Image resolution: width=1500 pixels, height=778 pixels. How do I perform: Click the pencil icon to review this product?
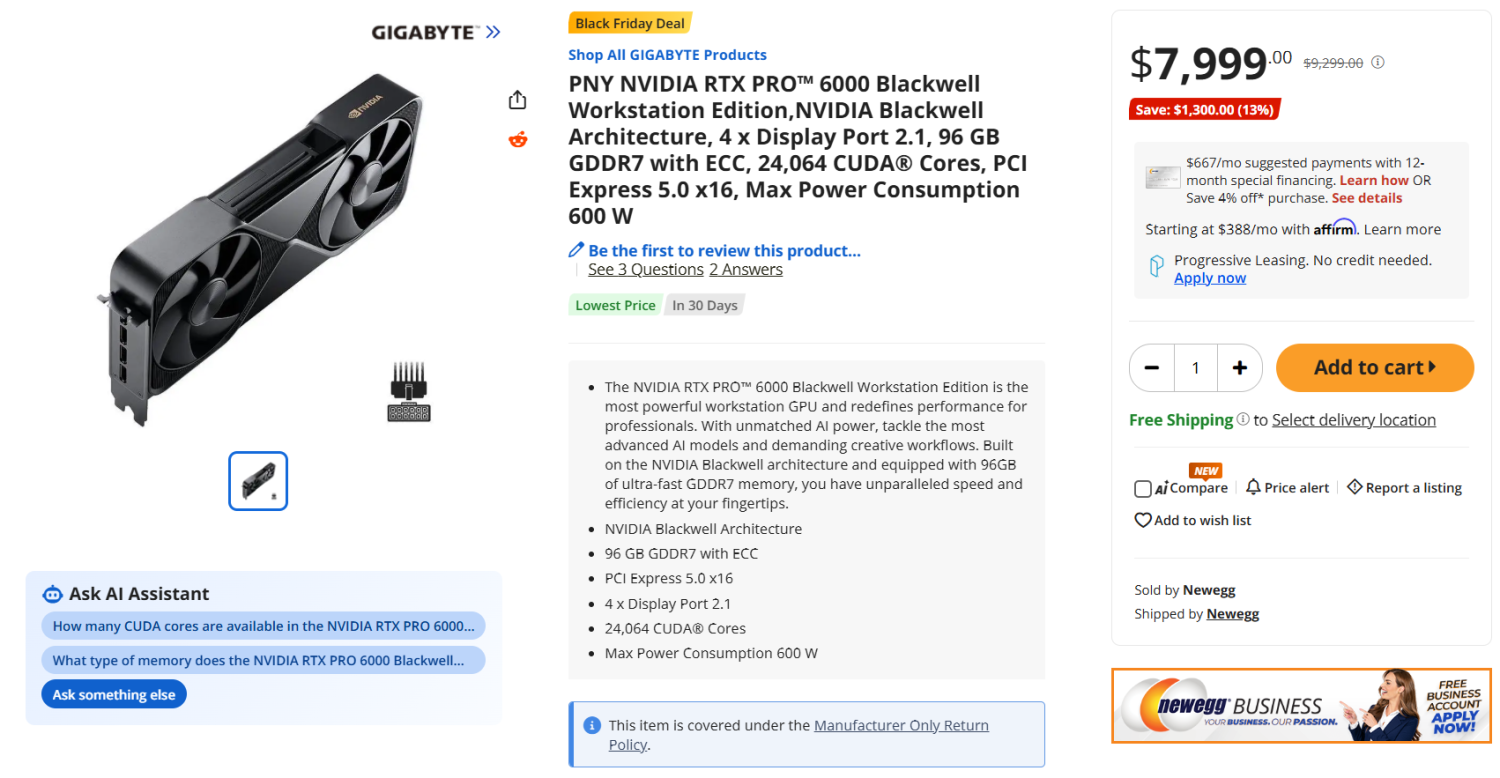pos(576,250)
